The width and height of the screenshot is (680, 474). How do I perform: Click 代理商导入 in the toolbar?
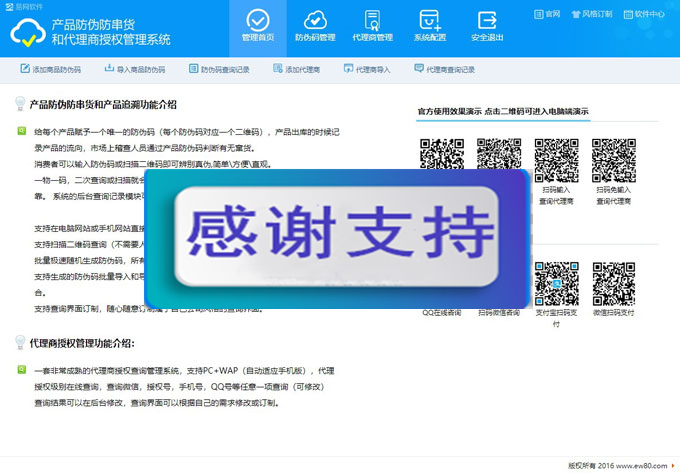pyautogui.click(x=367, y=70)
